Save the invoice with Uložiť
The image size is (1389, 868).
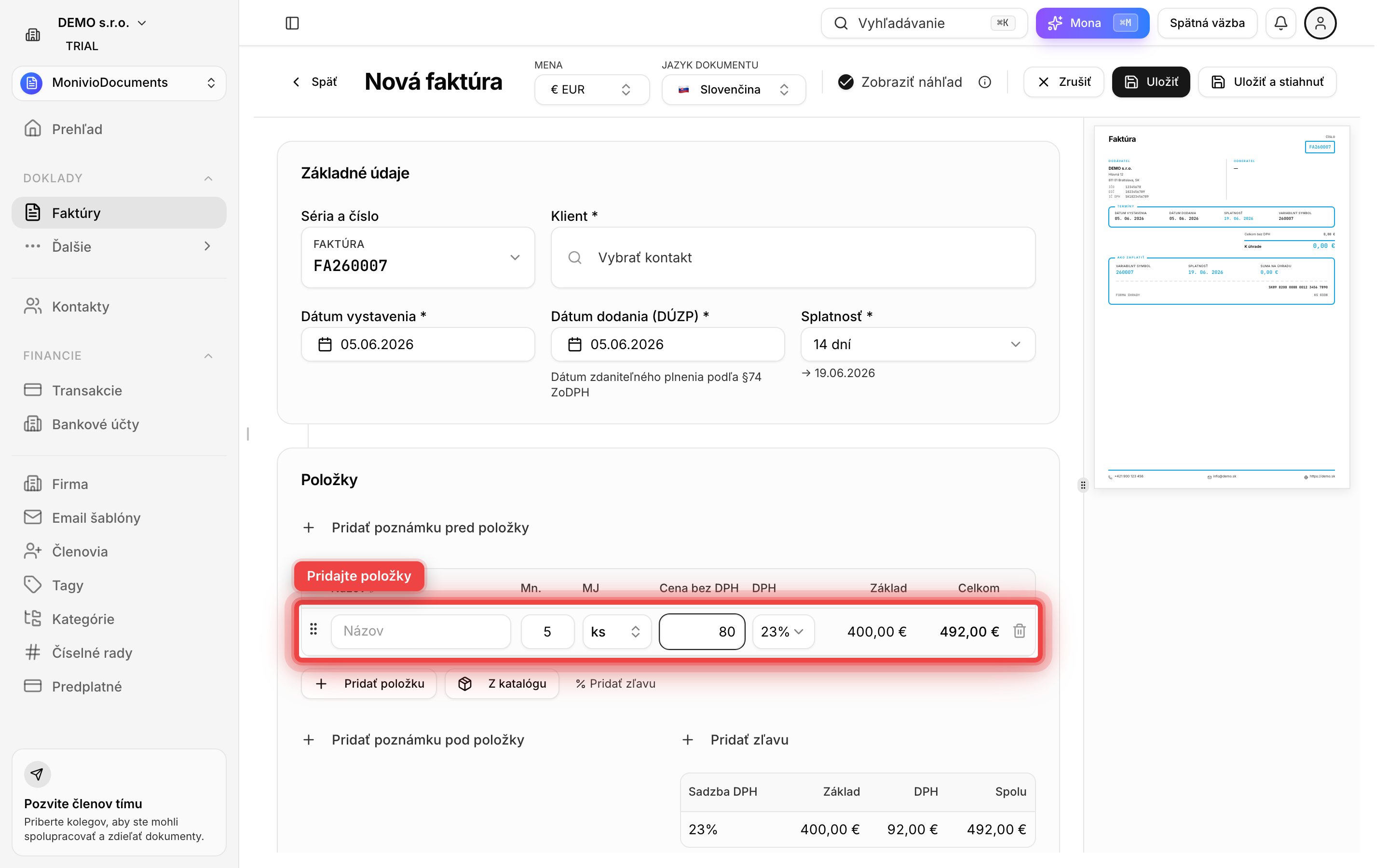(1150, 82)
